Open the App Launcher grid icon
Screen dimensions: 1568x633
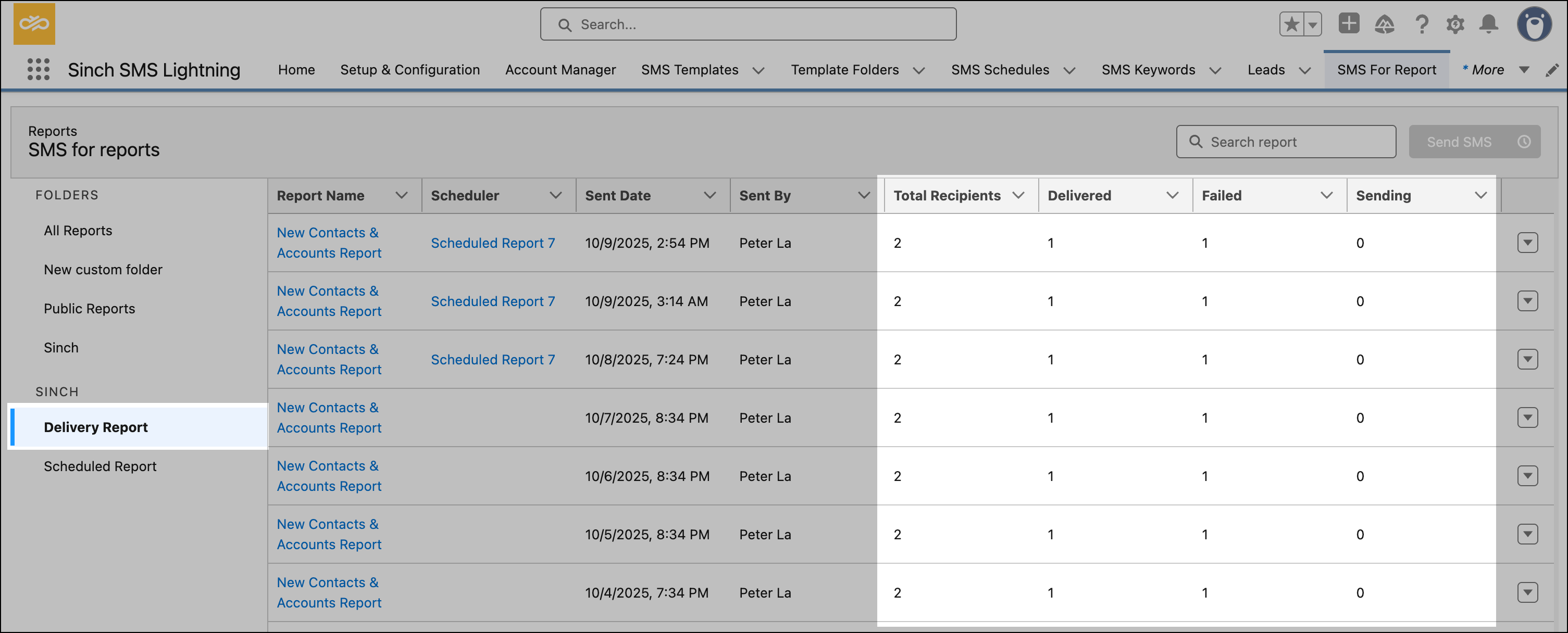[x=39, y=69]
